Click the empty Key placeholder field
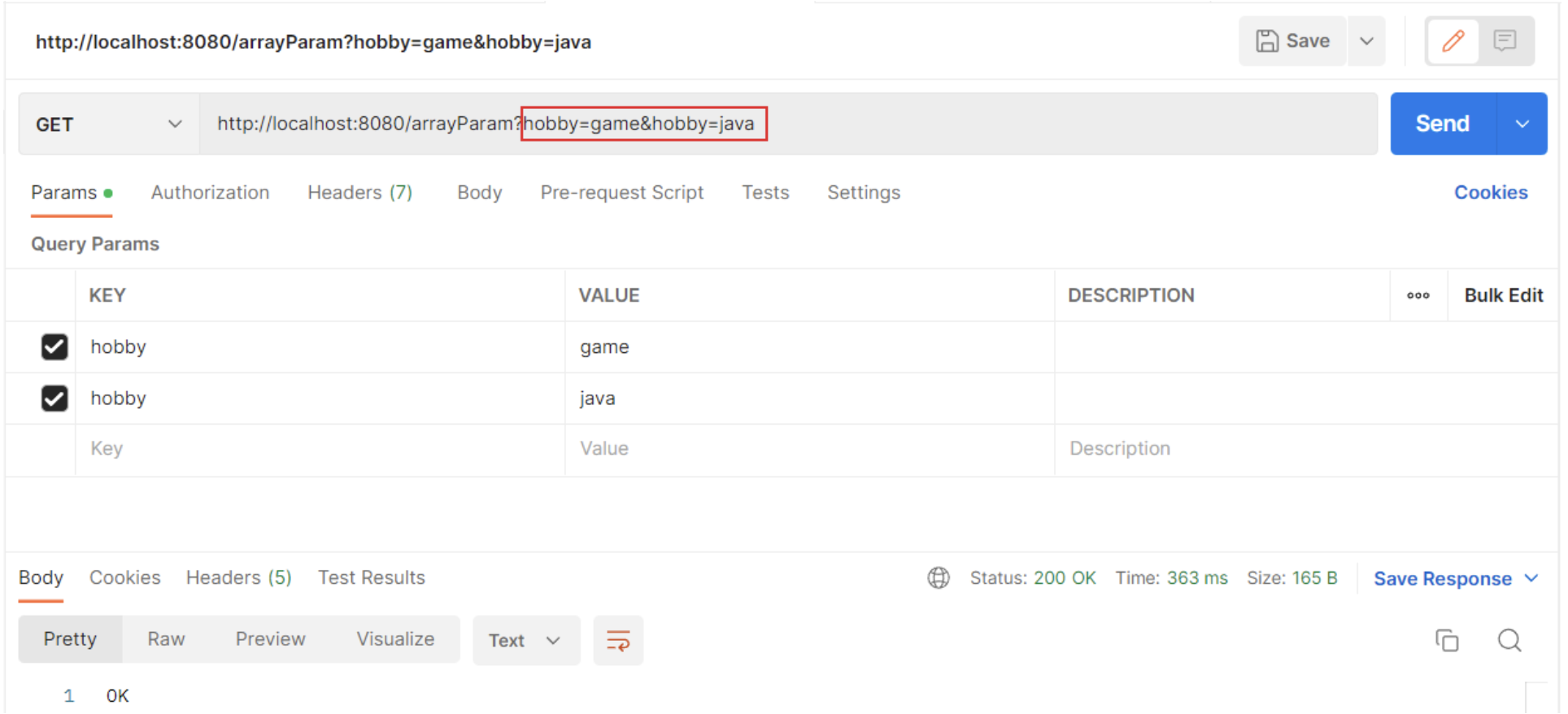This screenshot has height=714, width=1568. click(x=320, y=449)
